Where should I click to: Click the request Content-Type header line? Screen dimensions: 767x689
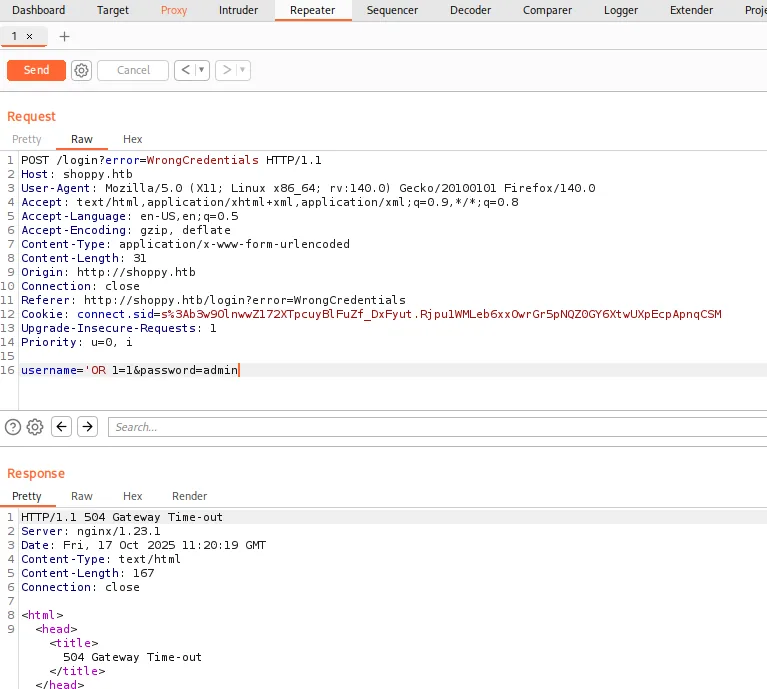coord(185,244)
